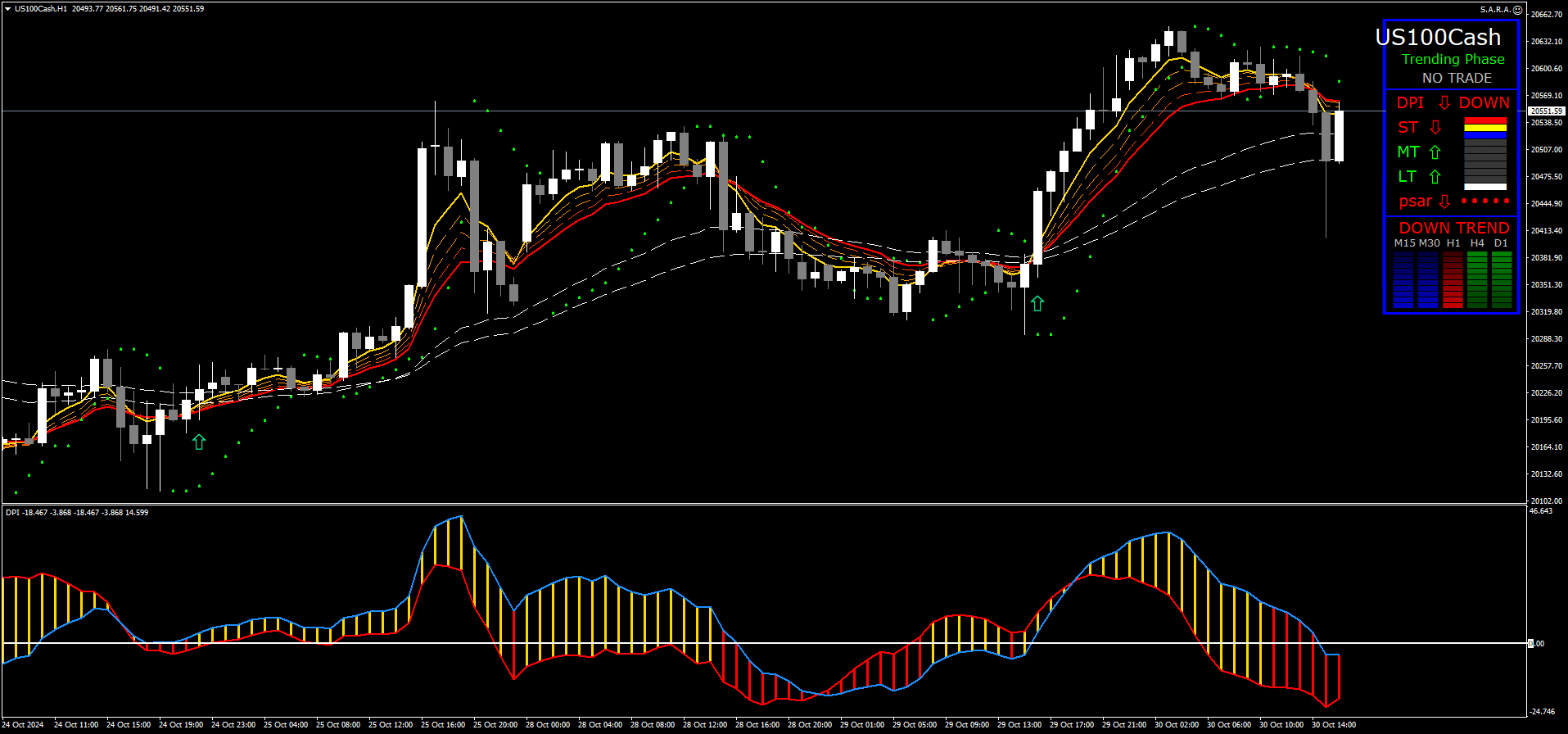Image resolution: width=1568 pixels, height=734 pixels.
Task: Click the DPI indicator values label
Action: click(x=77, y=513)
